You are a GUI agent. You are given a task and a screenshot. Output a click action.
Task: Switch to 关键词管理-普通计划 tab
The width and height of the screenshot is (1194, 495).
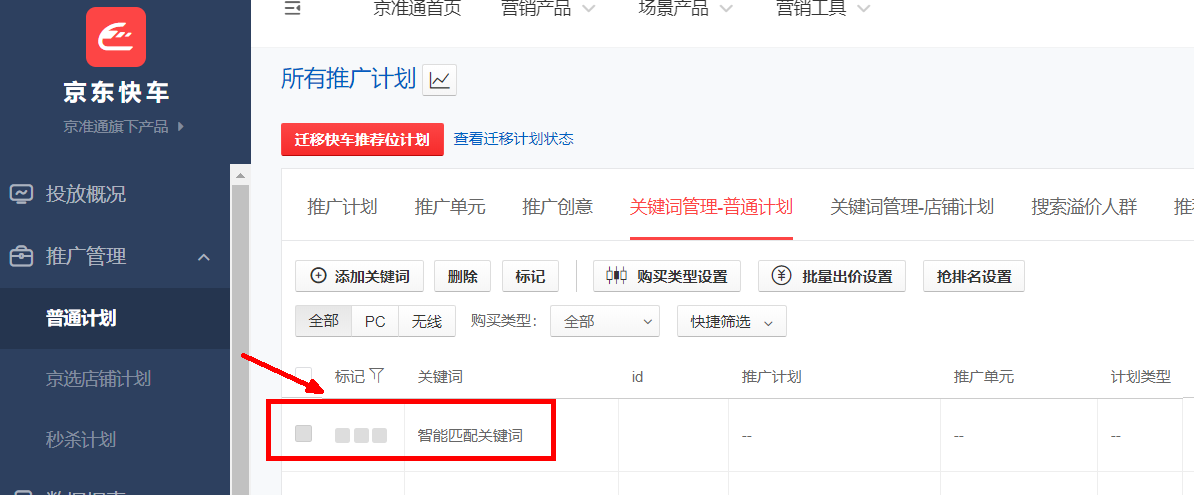tap(712, 206)
